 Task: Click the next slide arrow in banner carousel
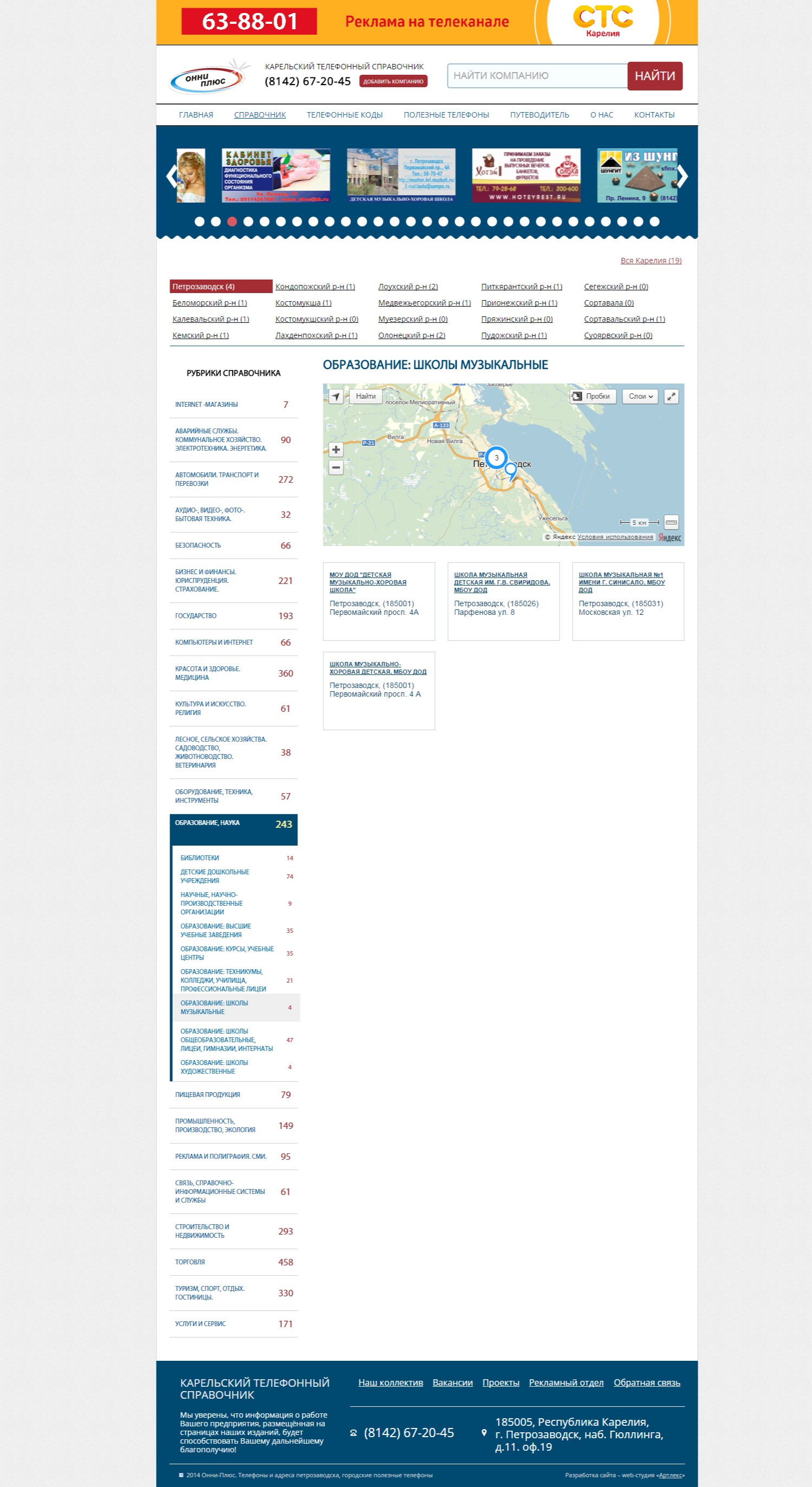pos(682,176)
